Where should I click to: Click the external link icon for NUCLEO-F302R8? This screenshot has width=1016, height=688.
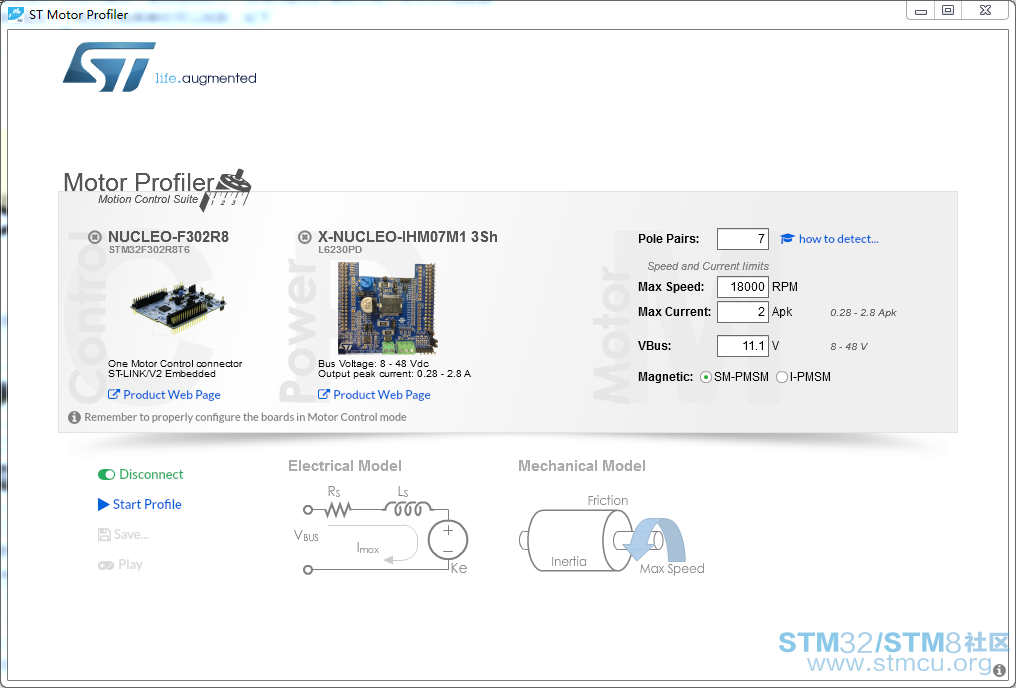[113, 395]
